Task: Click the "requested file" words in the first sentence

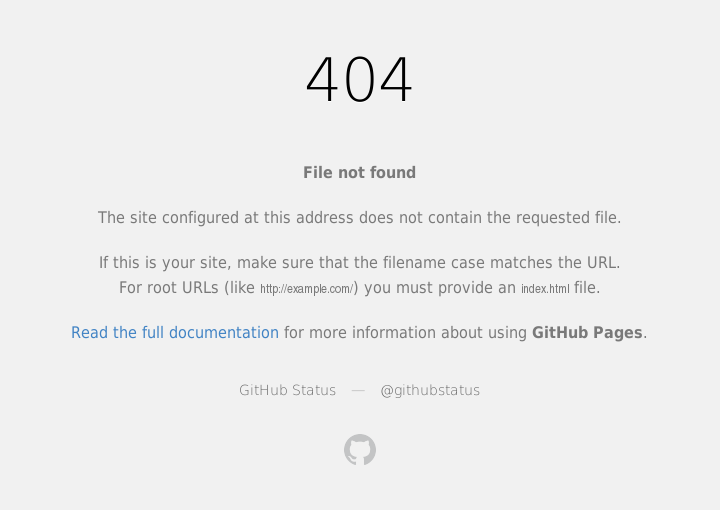Action: click(x=568, y=218)
